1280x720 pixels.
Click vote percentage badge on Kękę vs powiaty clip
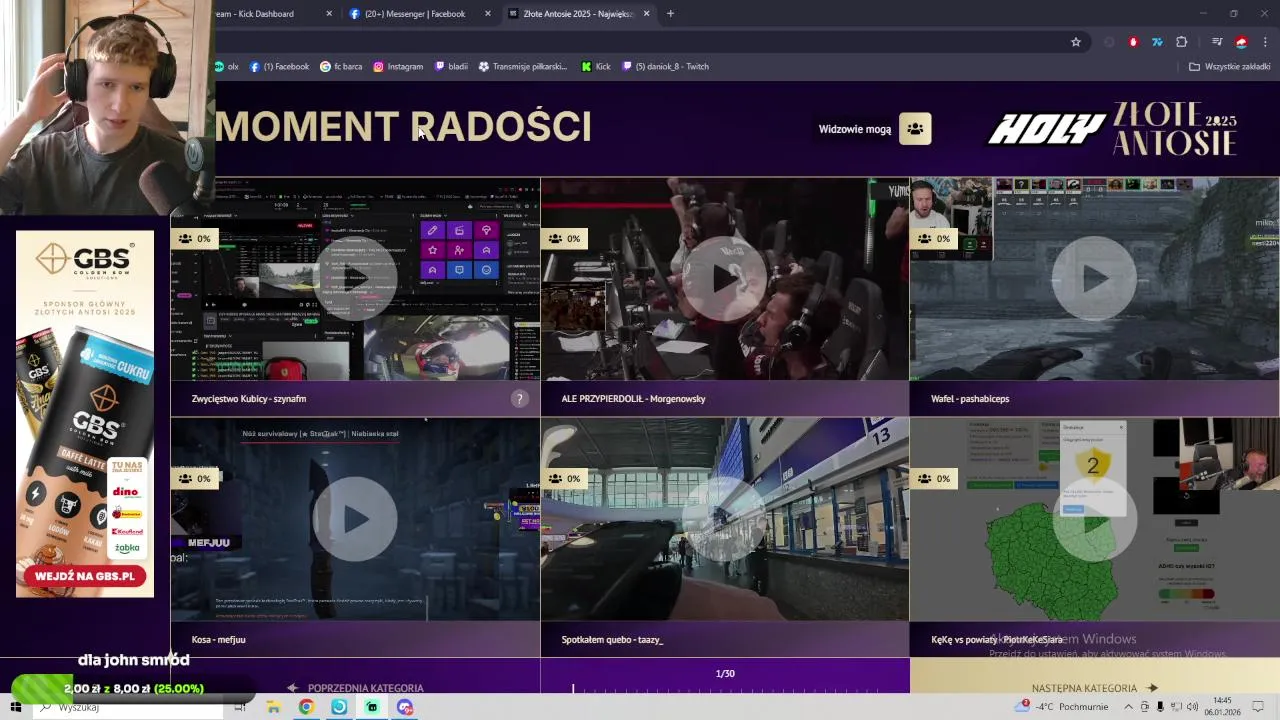(x=934, y=479)
